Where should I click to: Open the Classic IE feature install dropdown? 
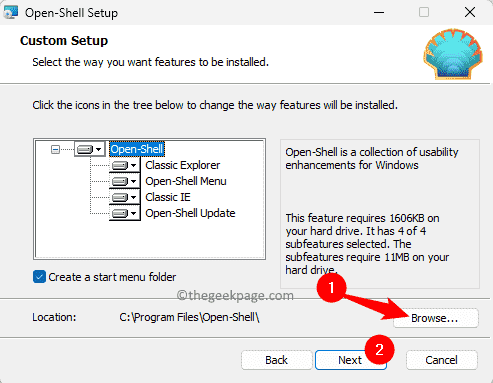click(124, 197)
